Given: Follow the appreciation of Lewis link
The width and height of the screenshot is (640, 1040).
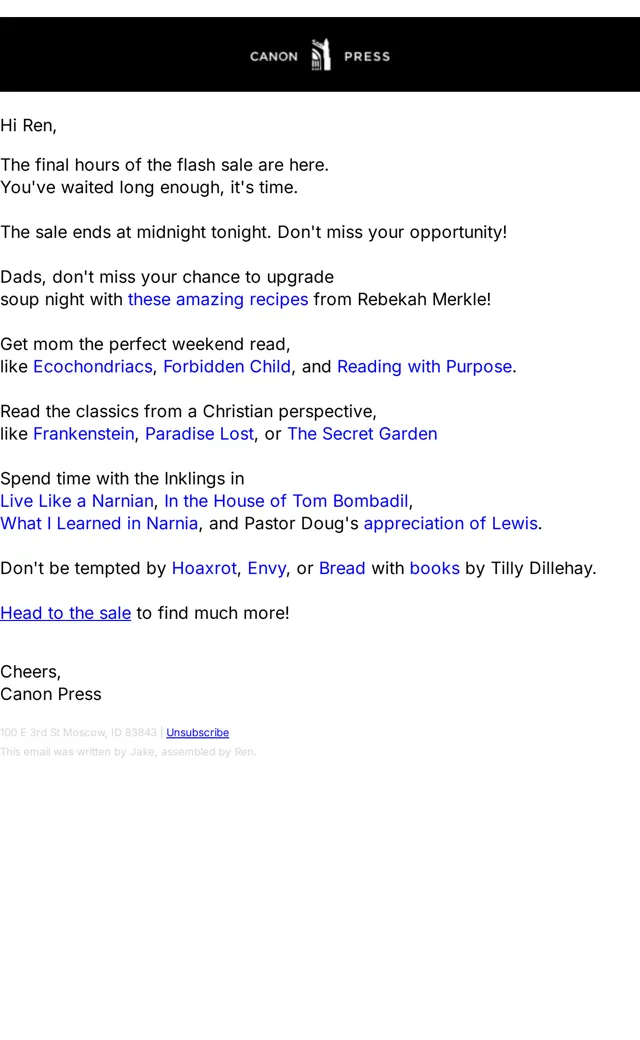Looking at the screenshot, I should tap(450, 523).
